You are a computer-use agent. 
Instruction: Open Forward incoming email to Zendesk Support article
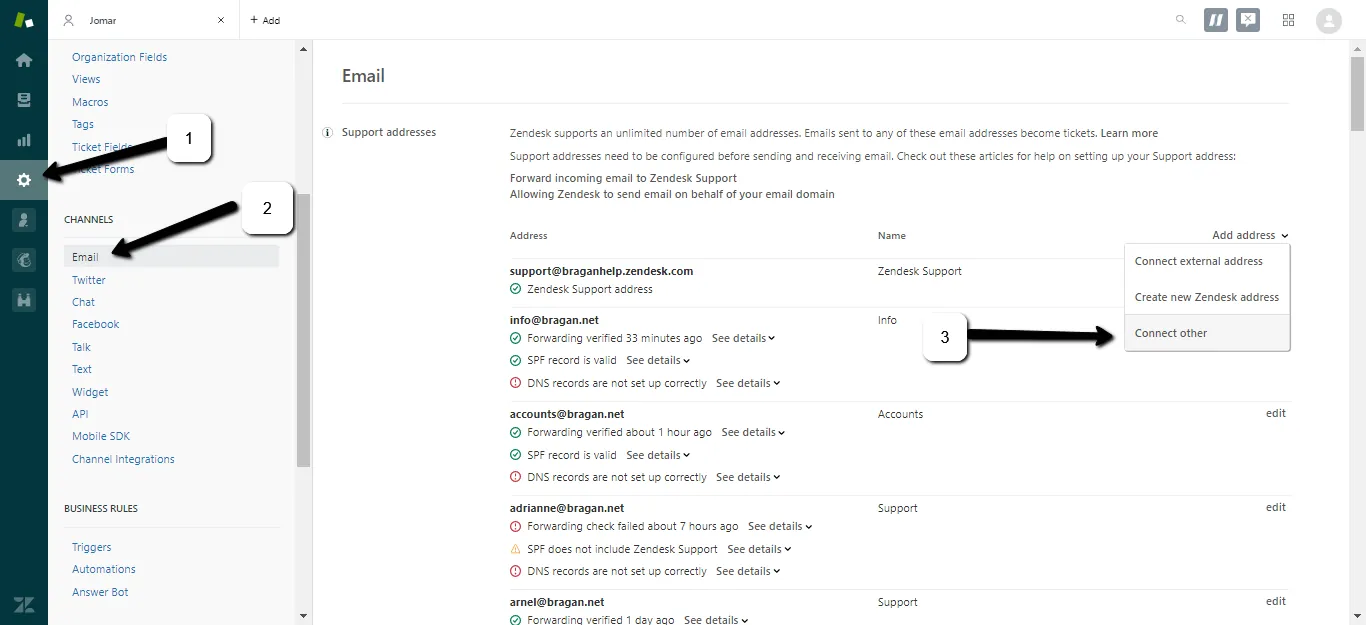point(623,179)
